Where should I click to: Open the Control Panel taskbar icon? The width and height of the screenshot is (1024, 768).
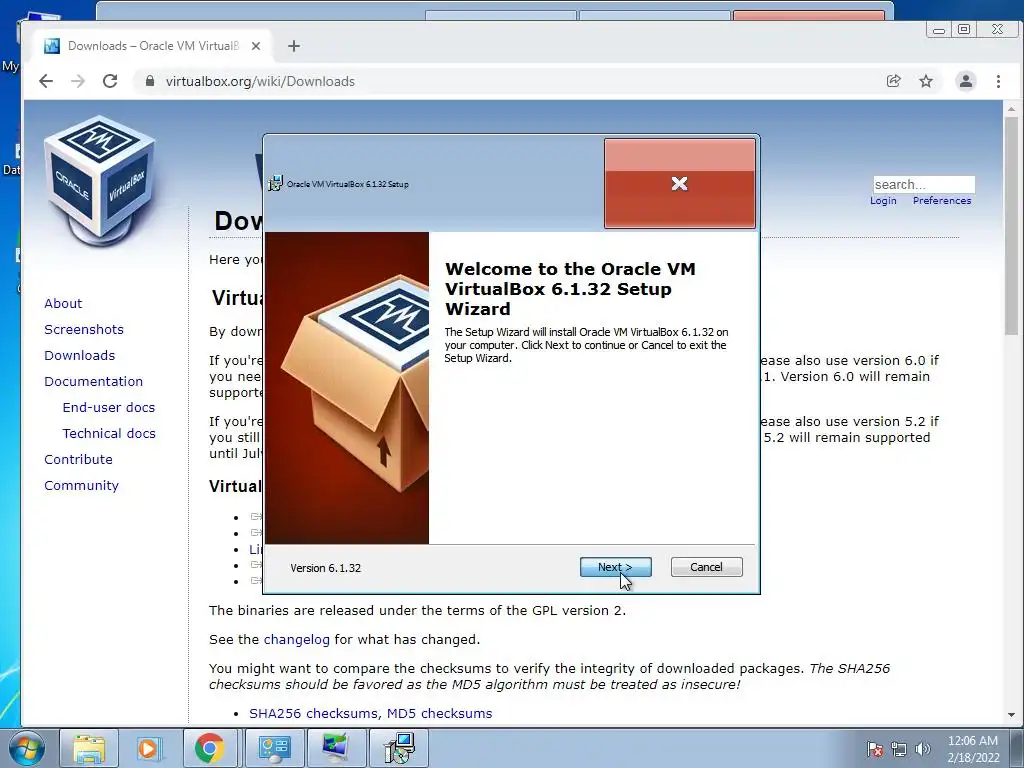274,748
